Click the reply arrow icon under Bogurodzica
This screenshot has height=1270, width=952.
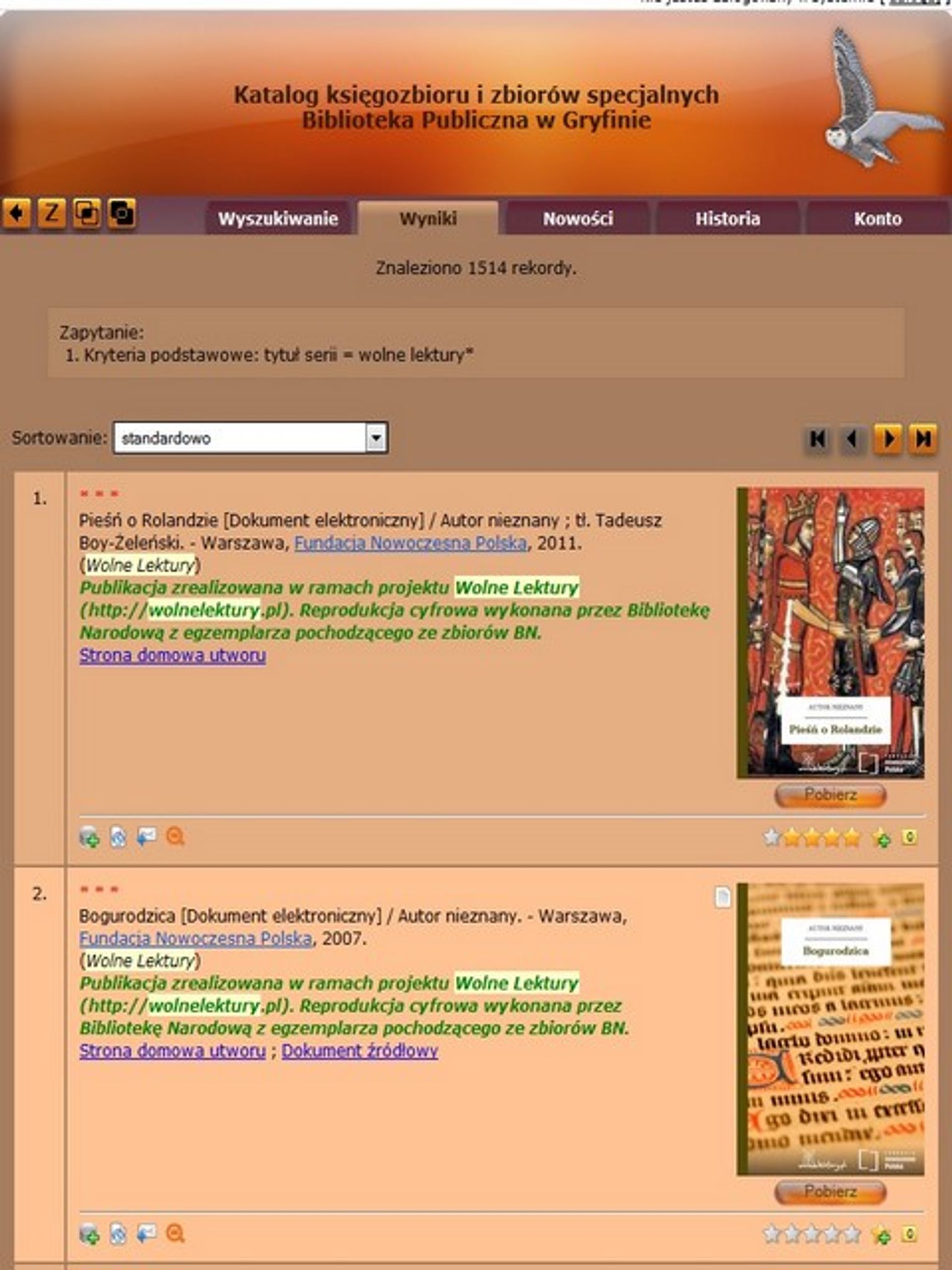[146, 1233]
